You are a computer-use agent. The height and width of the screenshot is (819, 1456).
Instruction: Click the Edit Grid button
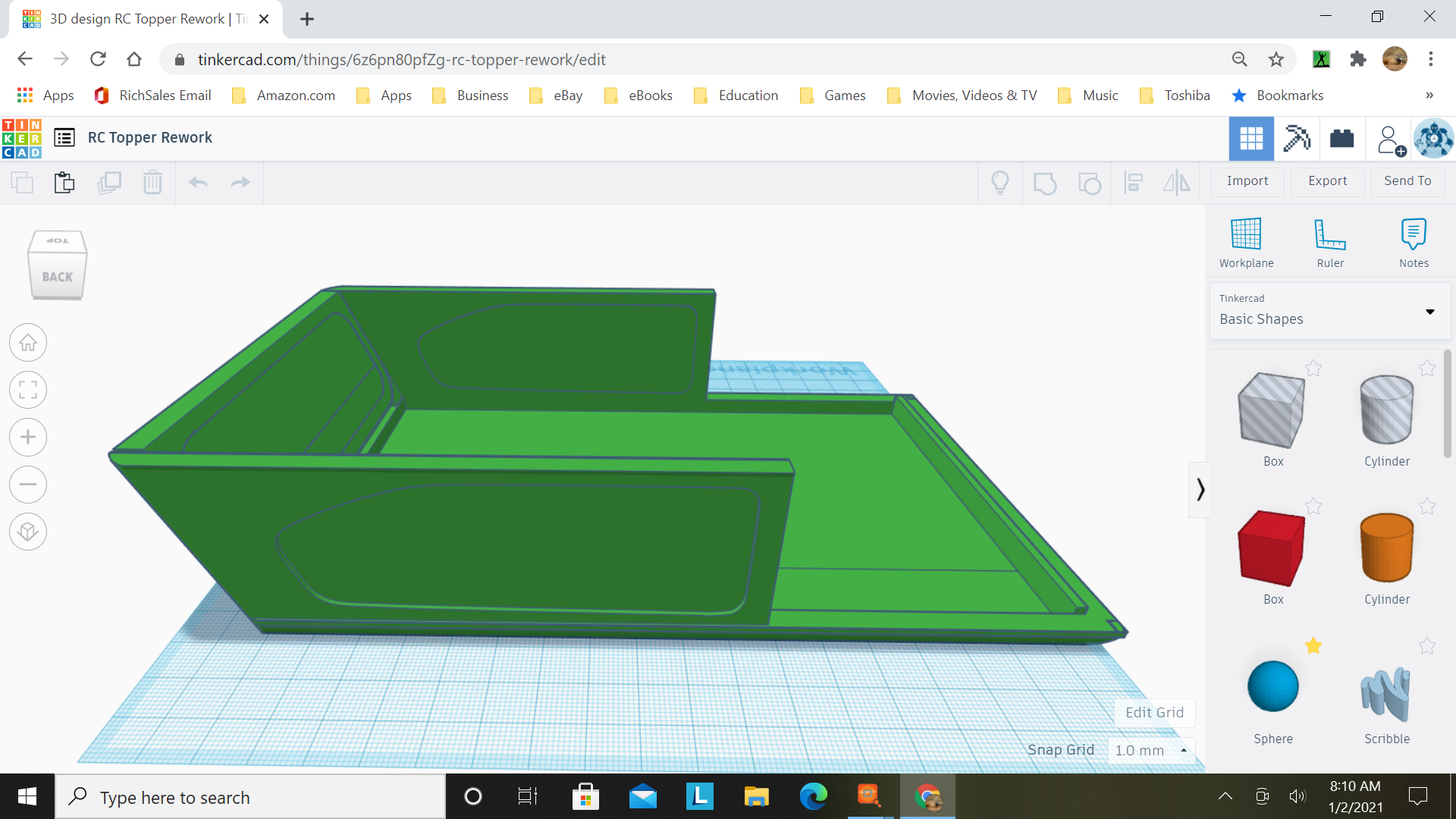tap(1154, 712)
